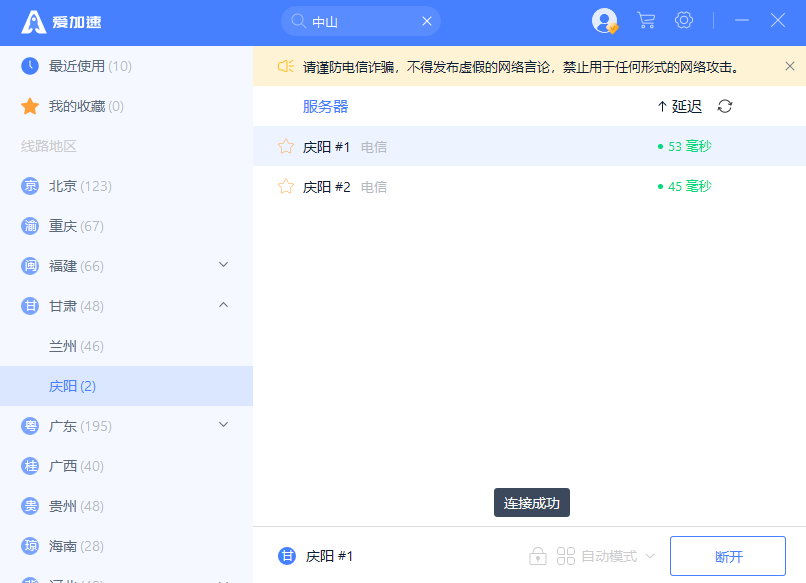
Task: Collapse the 甘肃 region group
Action: point(224,305)
